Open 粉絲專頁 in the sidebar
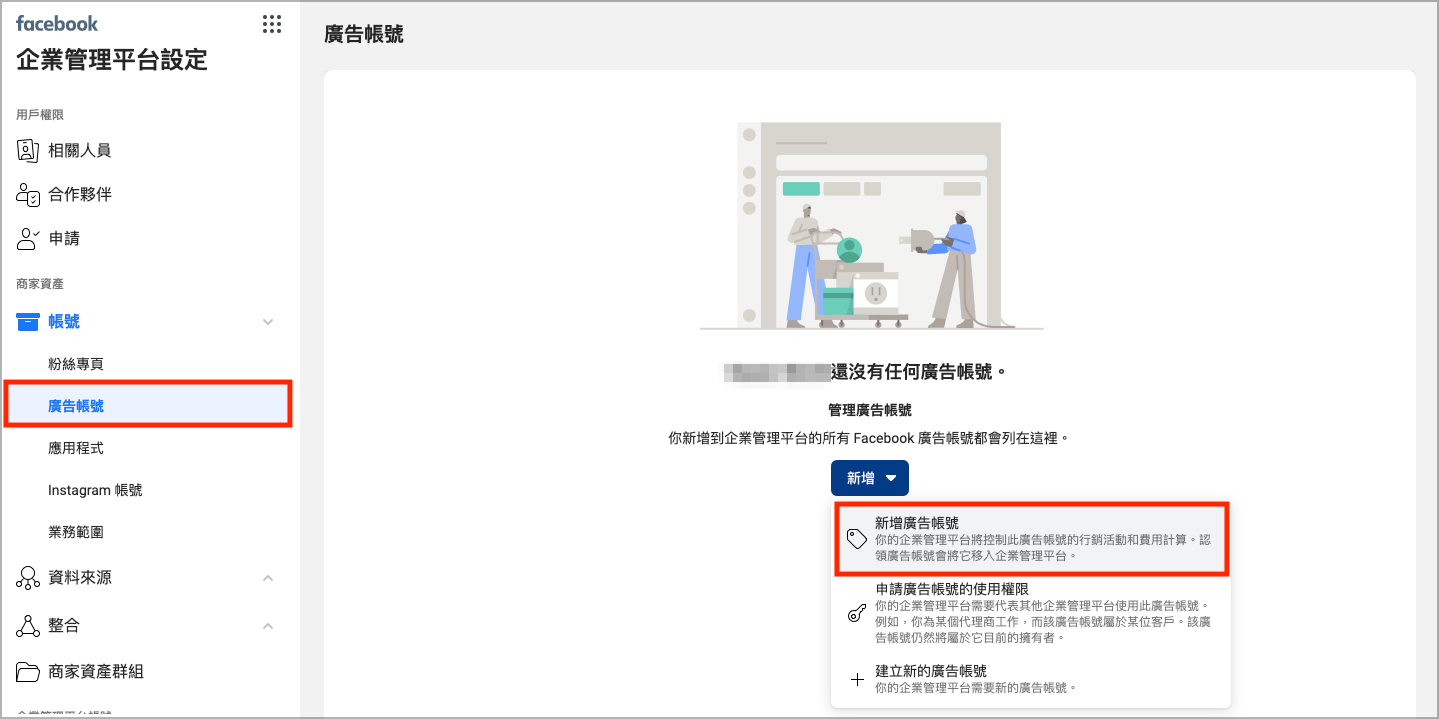1439x719 pixels. click(x=79, y=363)
